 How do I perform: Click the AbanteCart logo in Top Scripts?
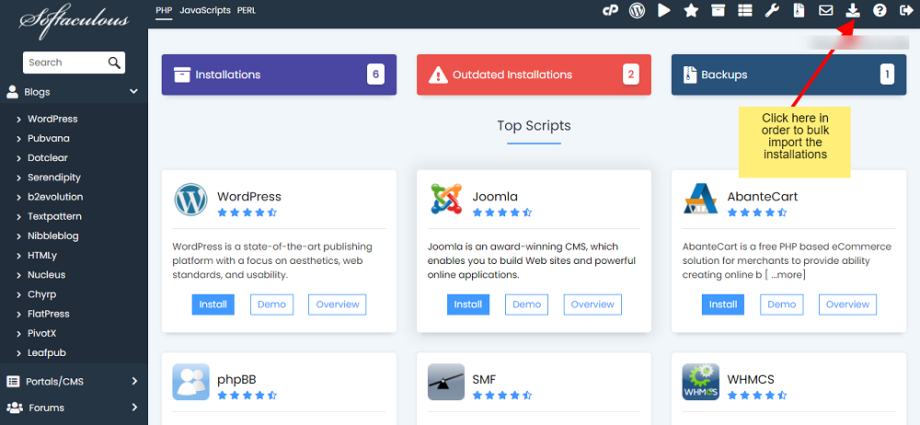pyautogui.click(x=701, y=199)
